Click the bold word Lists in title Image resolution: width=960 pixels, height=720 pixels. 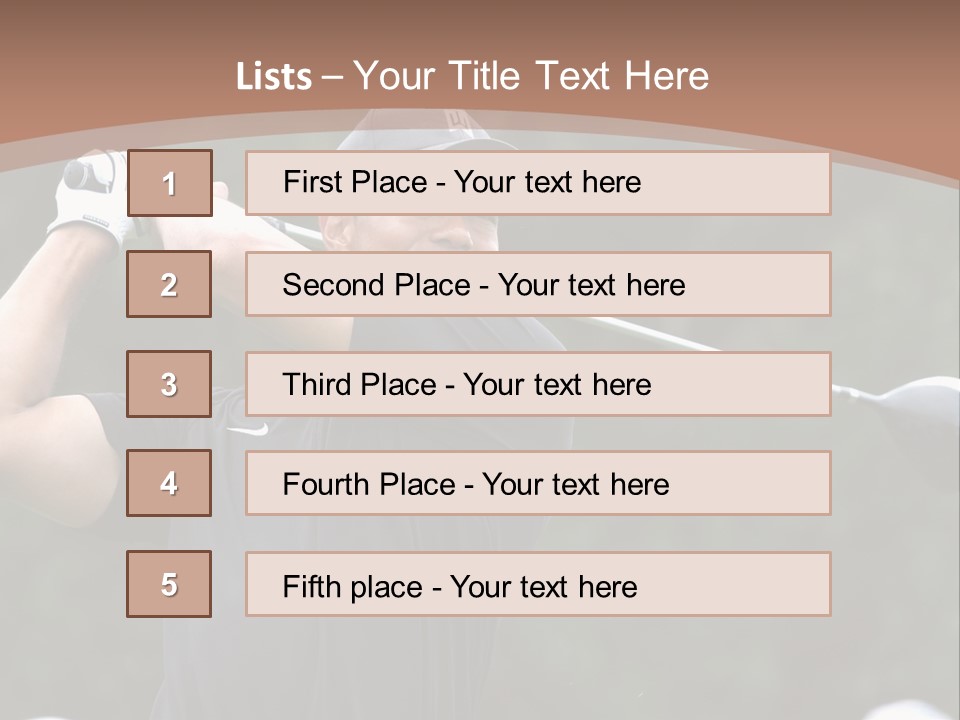coord(273,76)
